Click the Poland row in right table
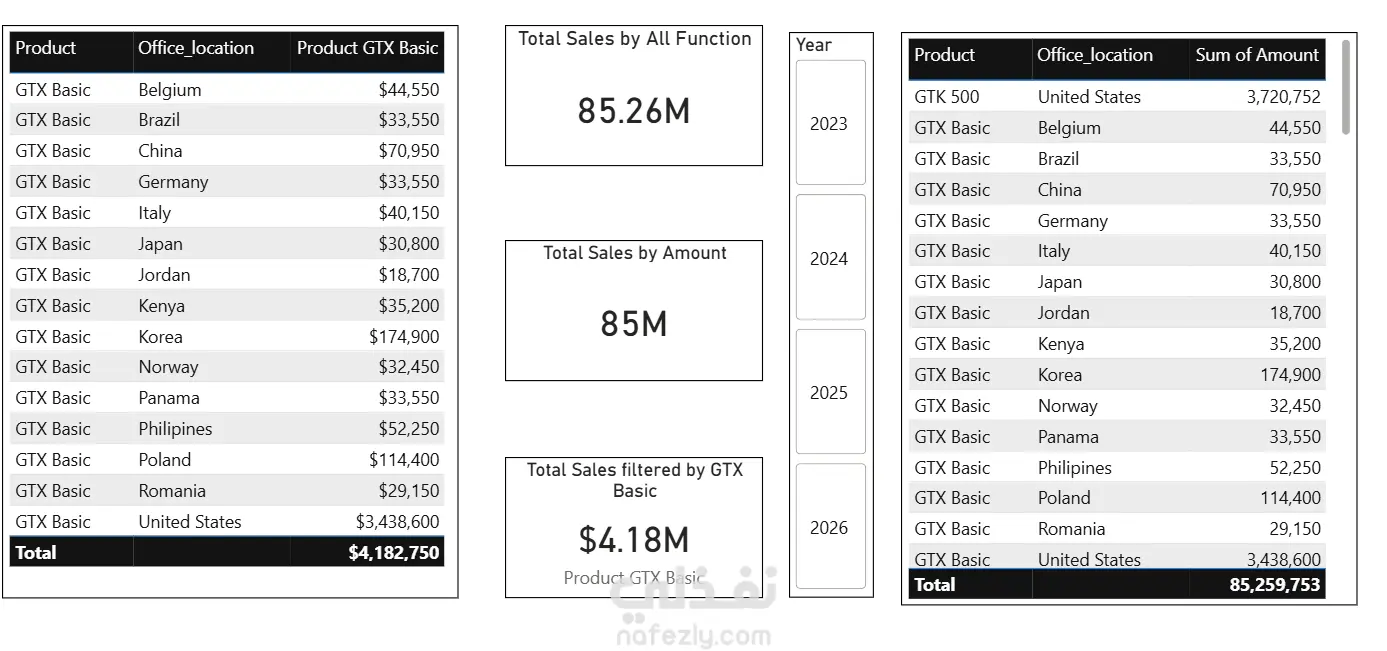The image size is (1387, 651). 1117,498
